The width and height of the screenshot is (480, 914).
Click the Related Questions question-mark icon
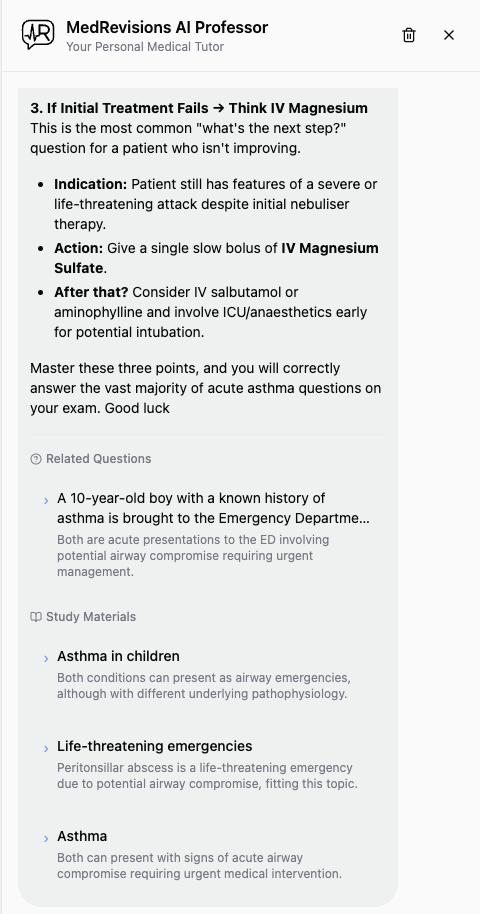click(x=36, y=459)
